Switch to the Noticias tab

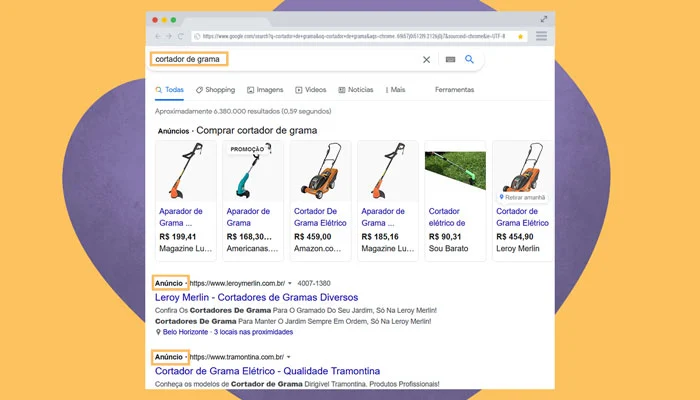tap(356, 90)
